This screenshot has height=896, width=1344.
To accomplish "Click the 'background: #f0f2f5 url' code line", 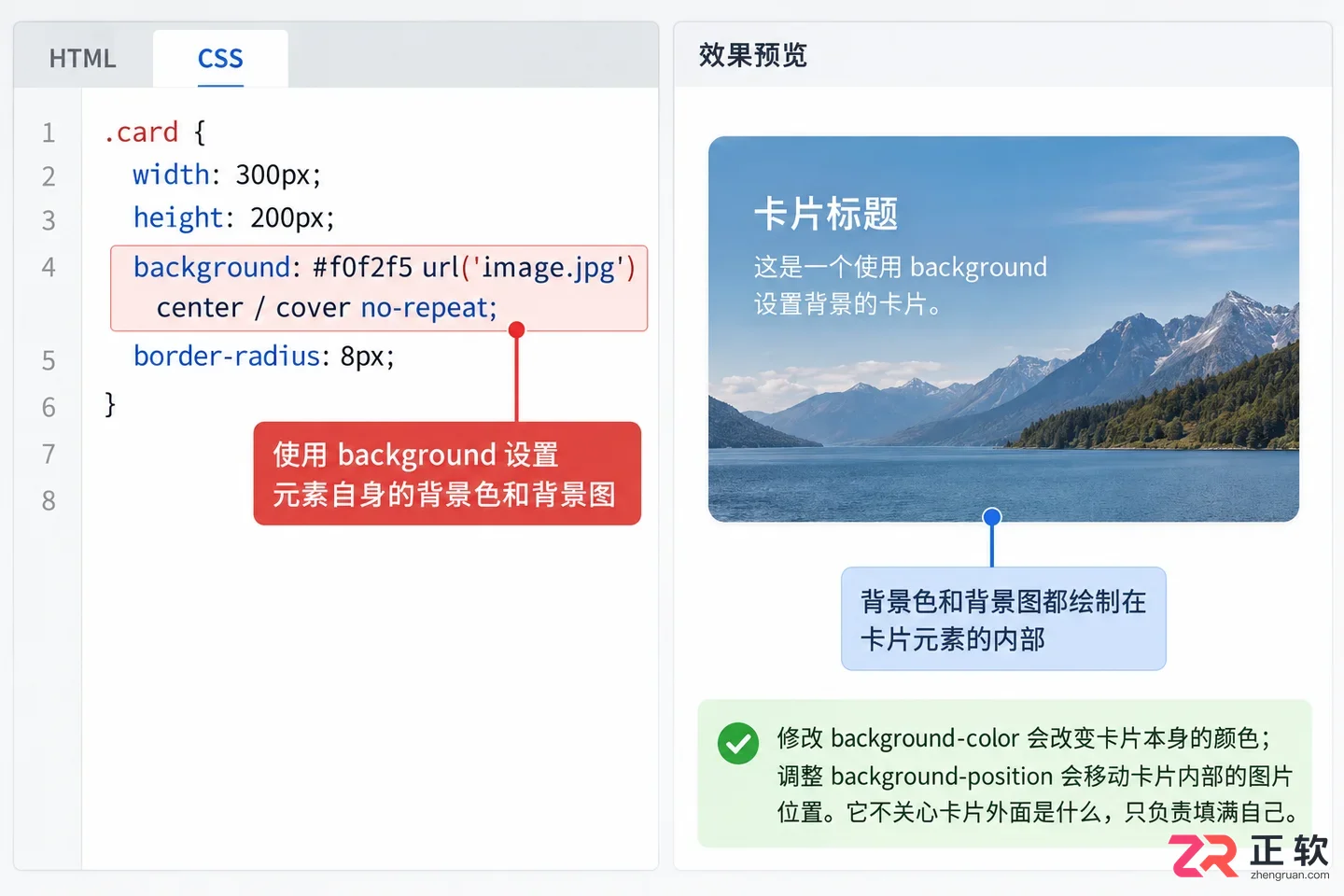I will (384, 268).
